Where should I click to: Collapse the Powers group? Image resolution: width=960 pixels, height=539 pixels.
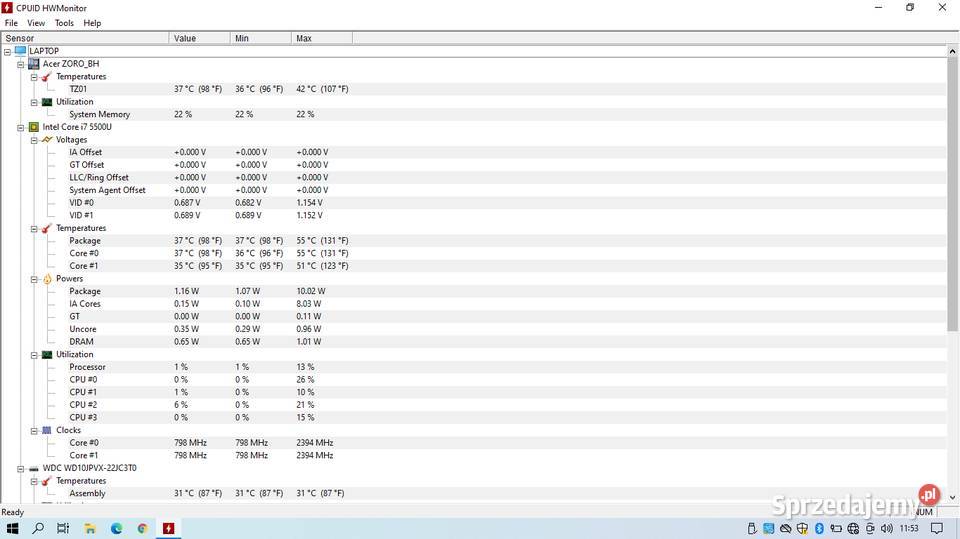tap(34, 279)
